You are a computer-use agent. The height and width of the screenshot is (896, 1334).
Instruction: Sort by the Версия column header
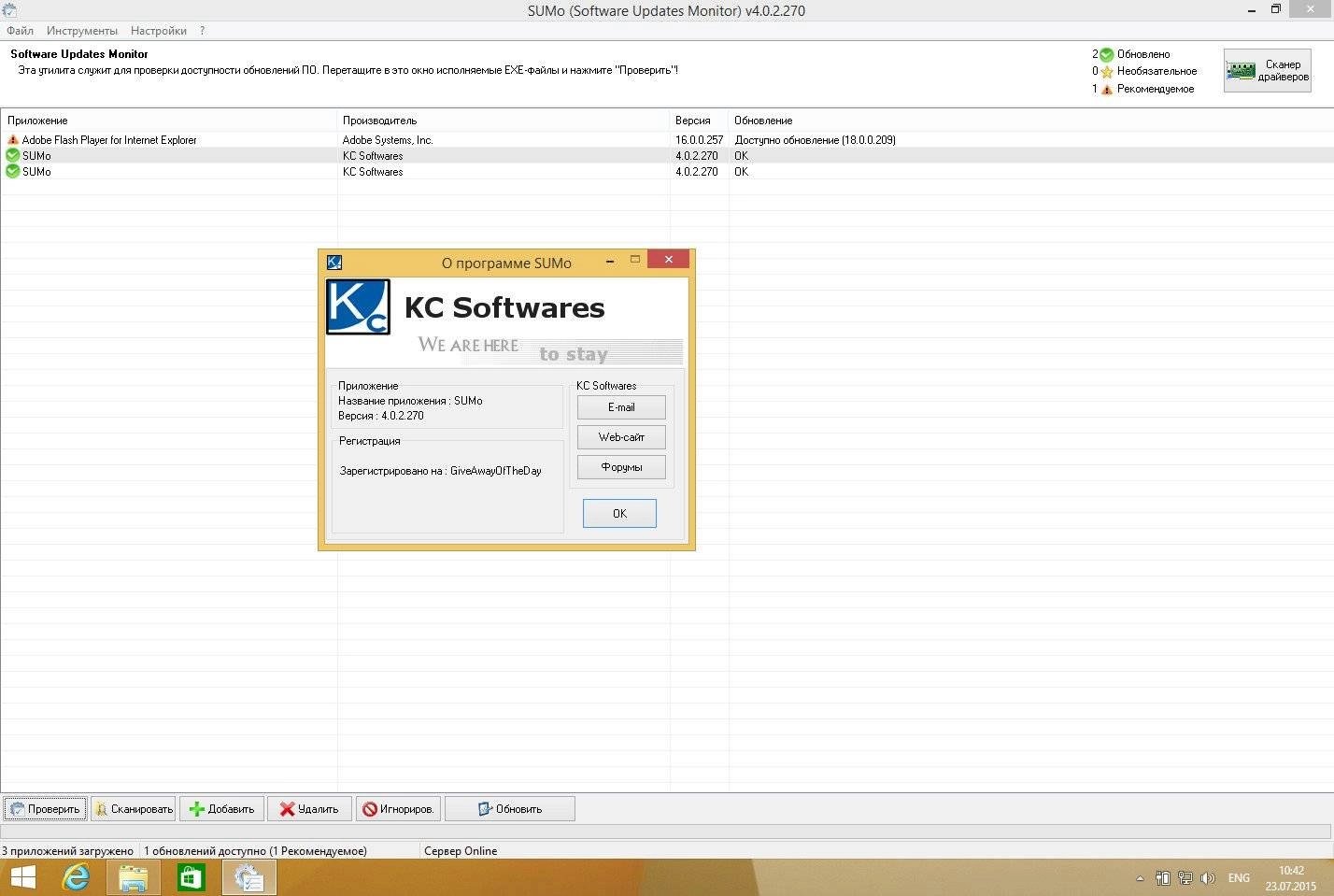point(699,121)
